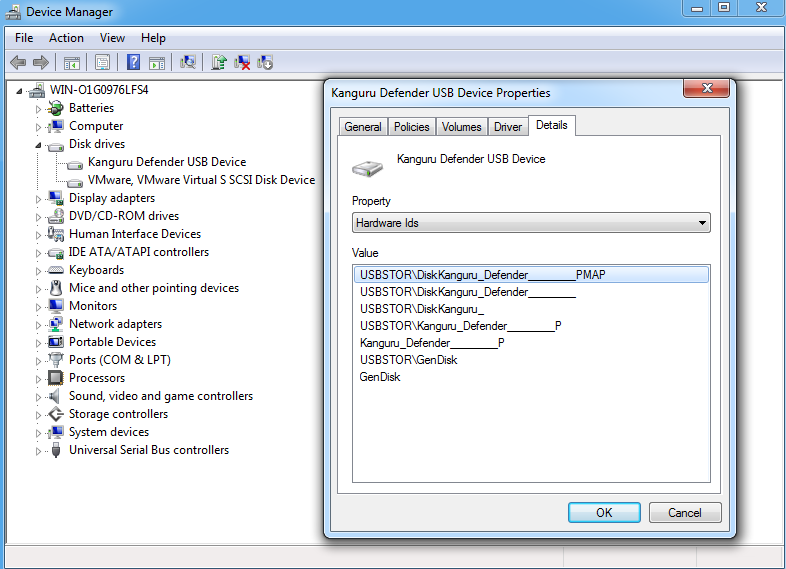The image size is (786, 569).
Task: Click the Uninstall device toolbar icon
Action: (242, 62)
